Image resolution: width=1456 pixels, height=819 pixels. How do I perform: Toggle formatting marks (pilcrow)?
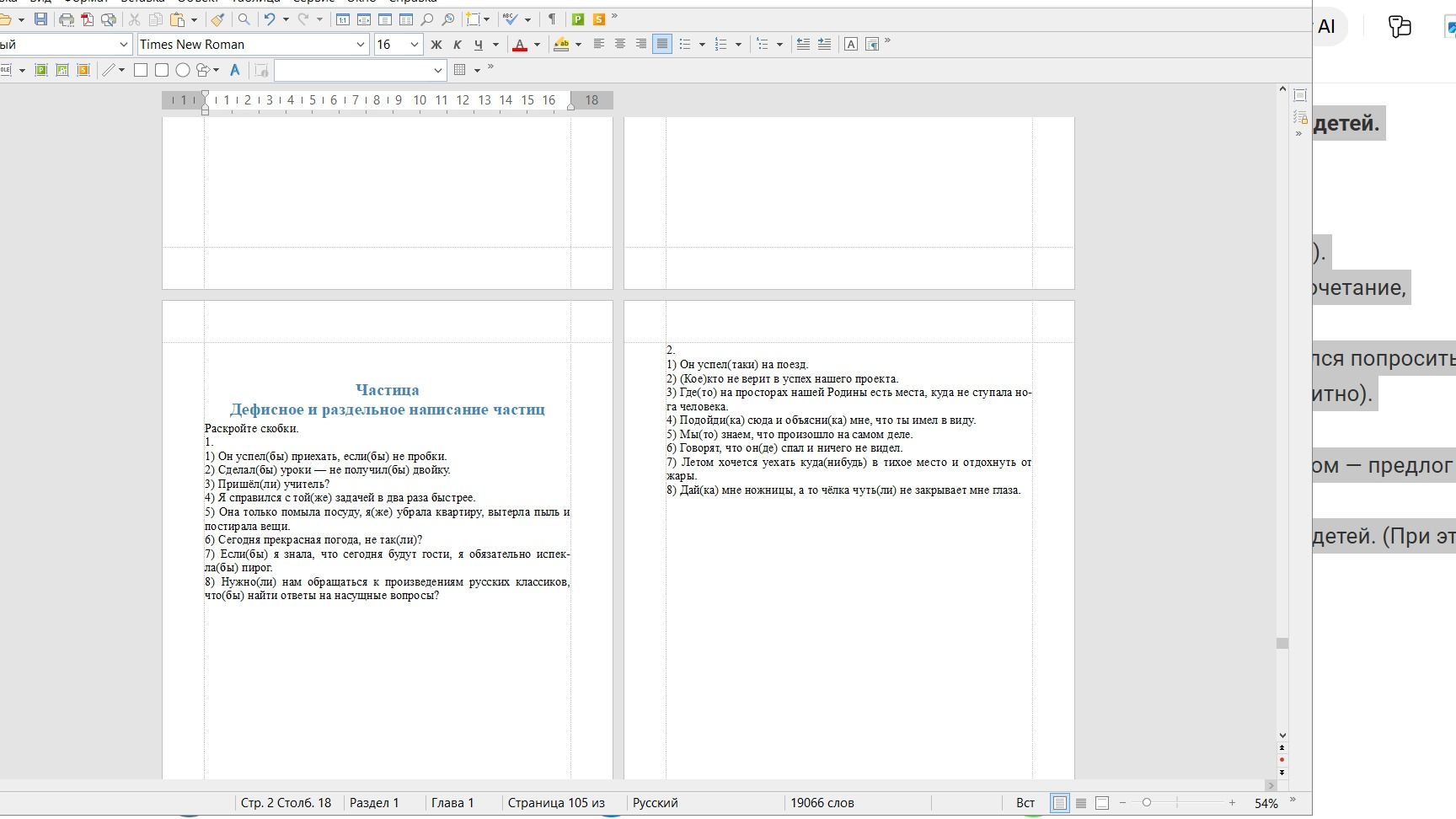pos(552,19)
